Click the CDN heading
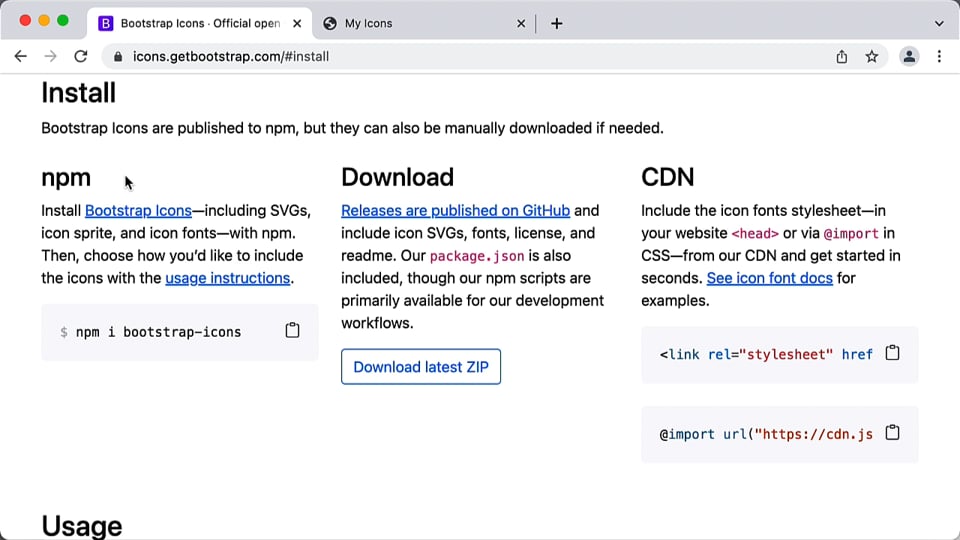This screenshot has height=540, width=960. (x=667, y=178)
